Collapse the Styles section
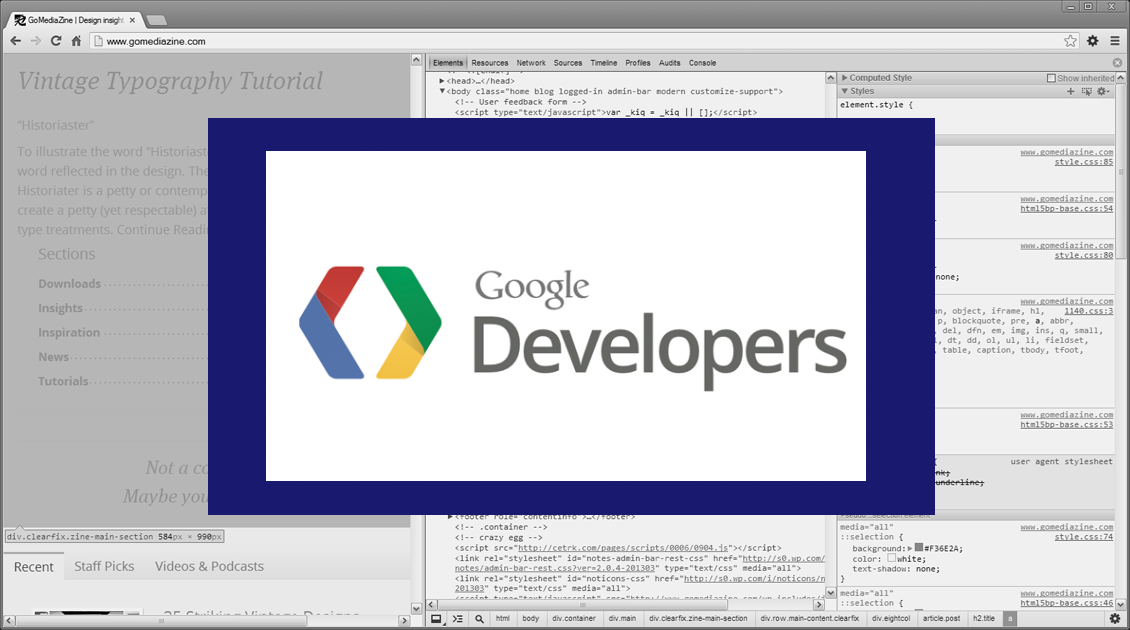Image resolution: width=1130 pixels, height=630 pixels. click(844, 91)
